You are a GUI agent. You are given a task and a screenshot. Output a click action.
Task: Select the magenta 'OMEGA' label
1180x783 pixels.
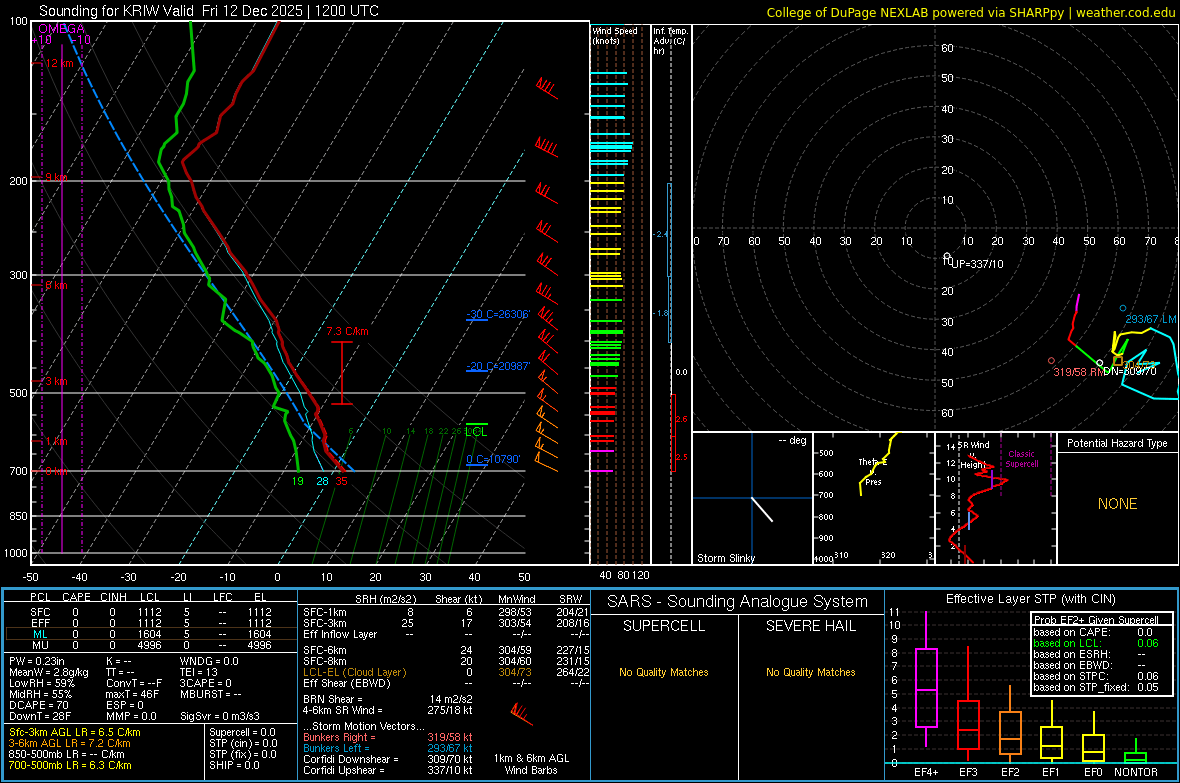pos(61,29)
